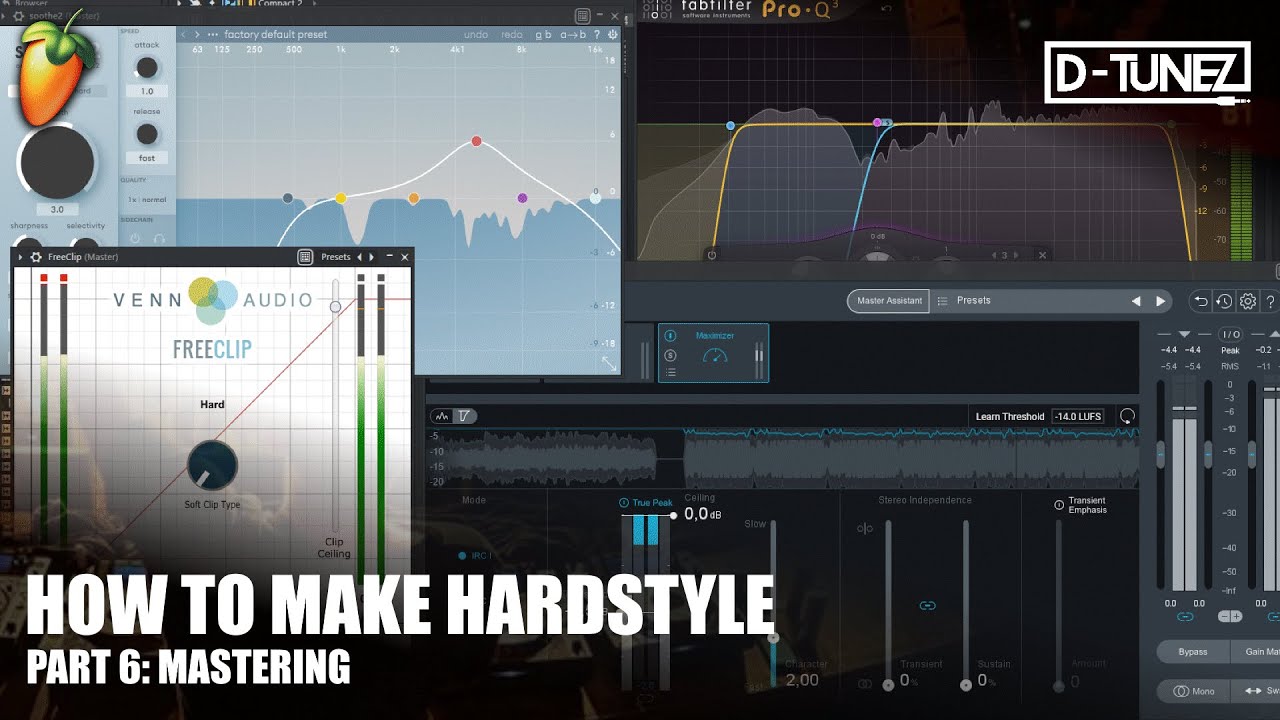Open soothe2 settings cog icon

point(612,34)
